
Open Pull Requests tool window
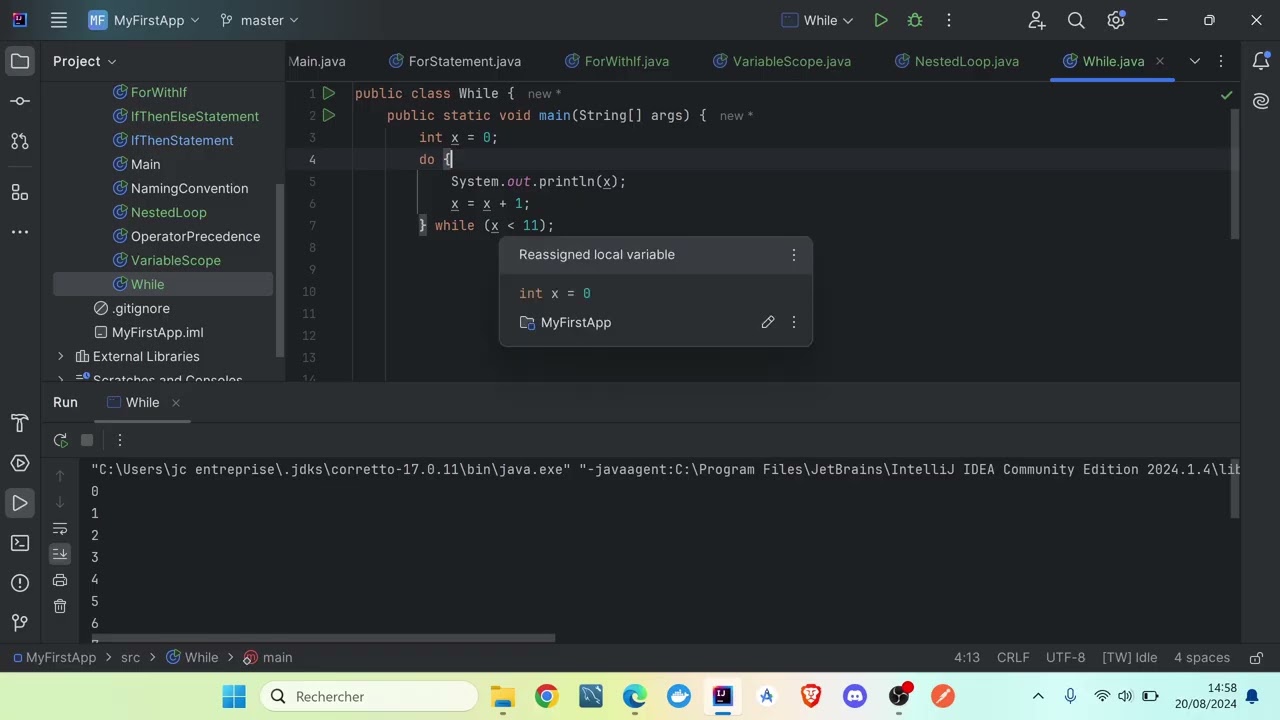pos(20,141)
